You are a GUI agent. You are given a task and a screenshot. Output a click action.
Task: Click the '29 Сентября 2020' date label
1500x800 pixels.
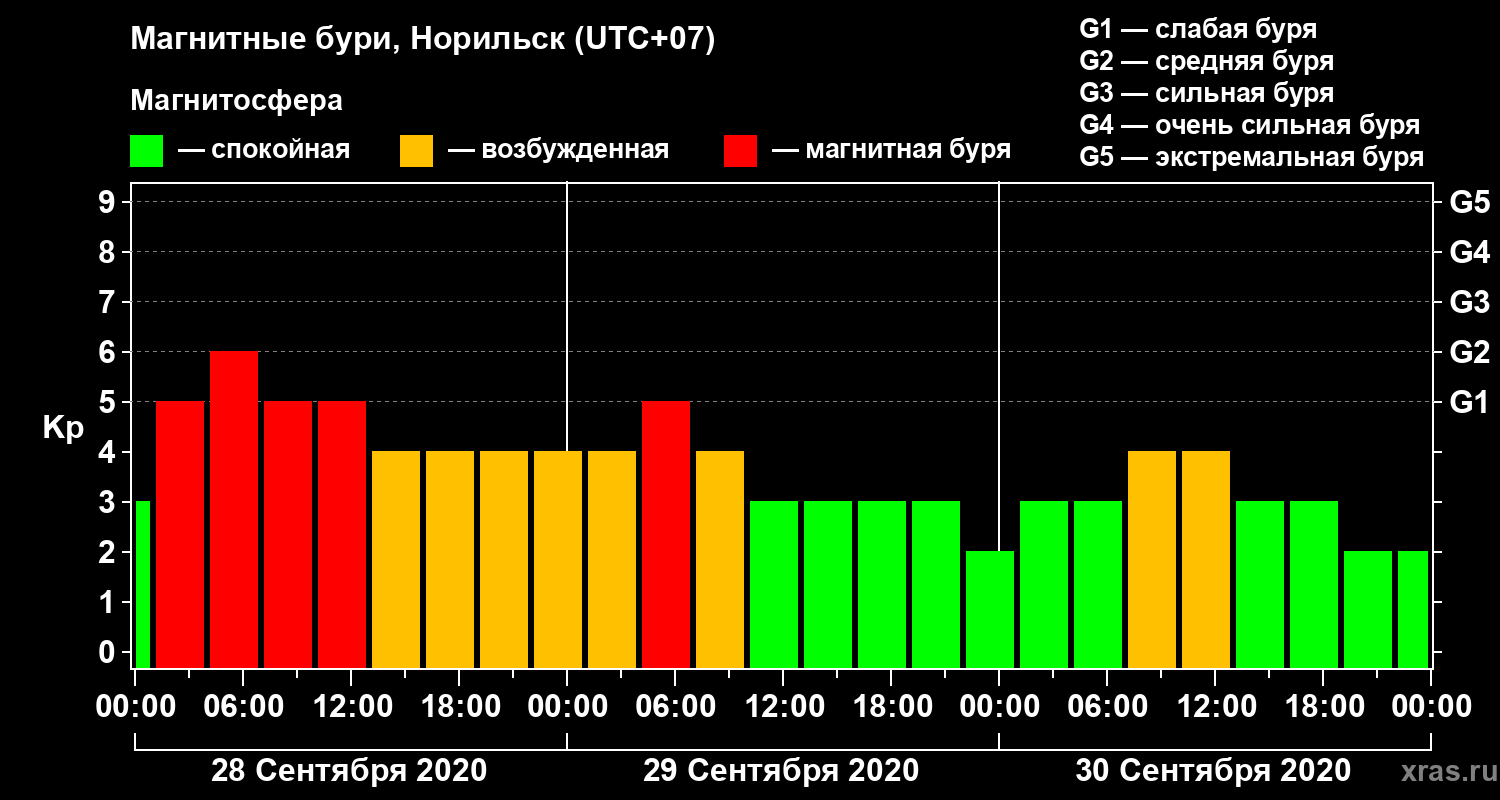[781, 771]
